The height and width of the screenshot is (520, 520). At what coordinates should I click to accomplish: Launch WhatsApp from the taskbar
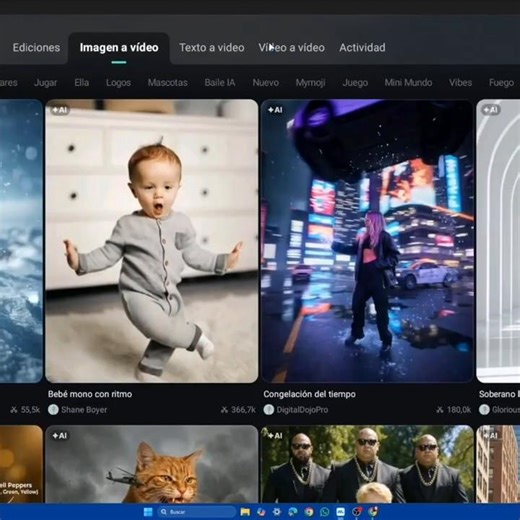[325, 512]
